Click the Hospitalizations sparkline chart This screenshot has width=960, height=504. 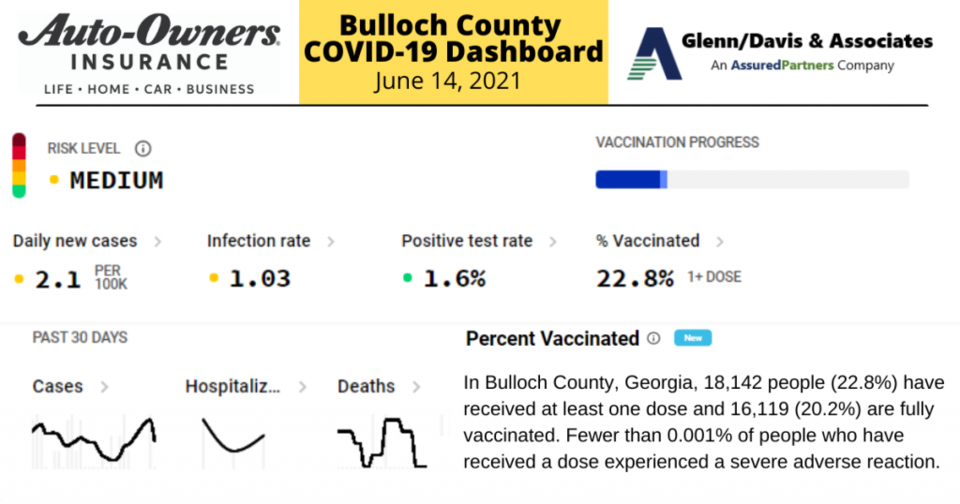click(x=233, y=442)
